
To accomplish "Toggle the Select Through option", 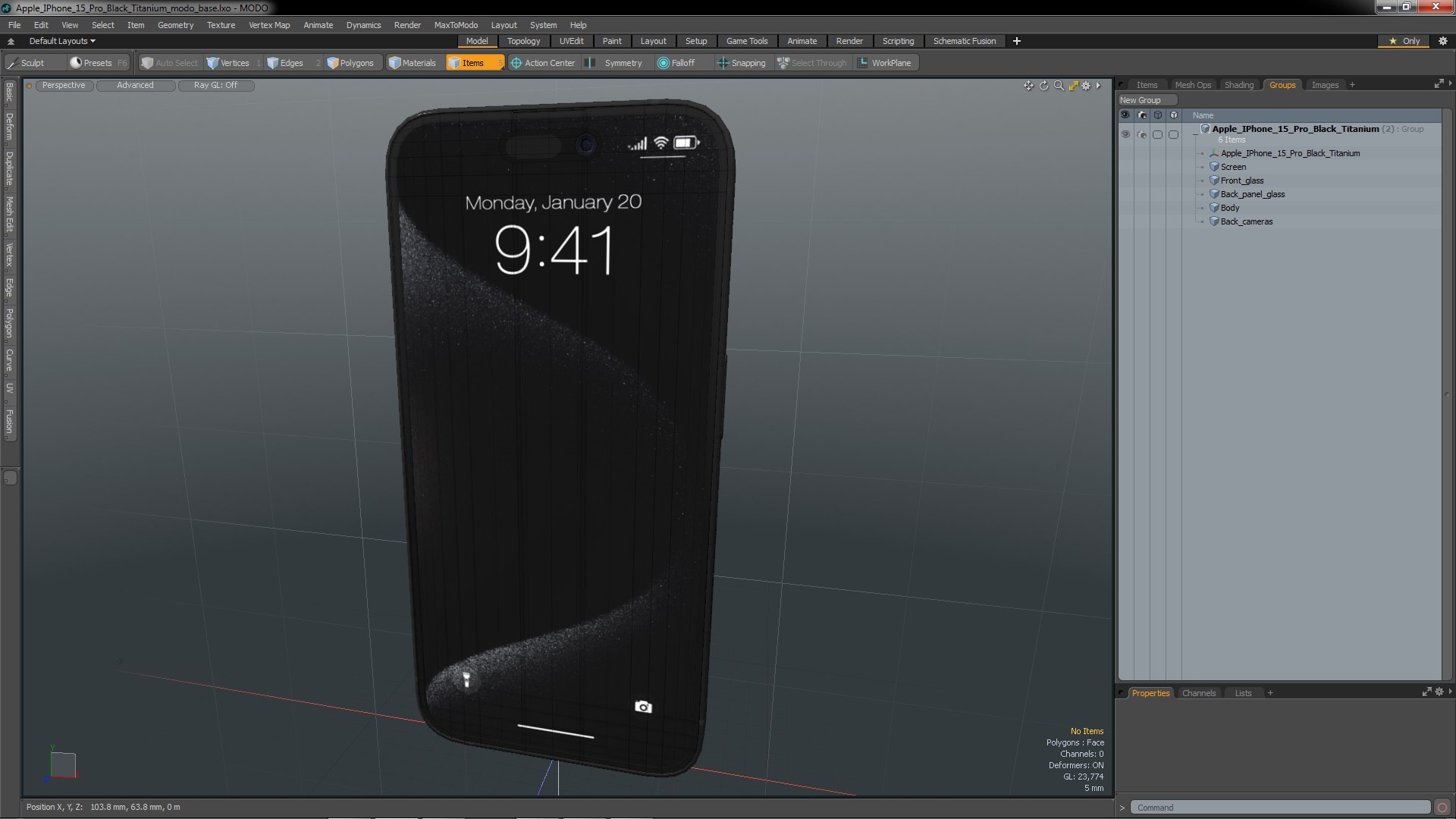I will tap(812, 63).
